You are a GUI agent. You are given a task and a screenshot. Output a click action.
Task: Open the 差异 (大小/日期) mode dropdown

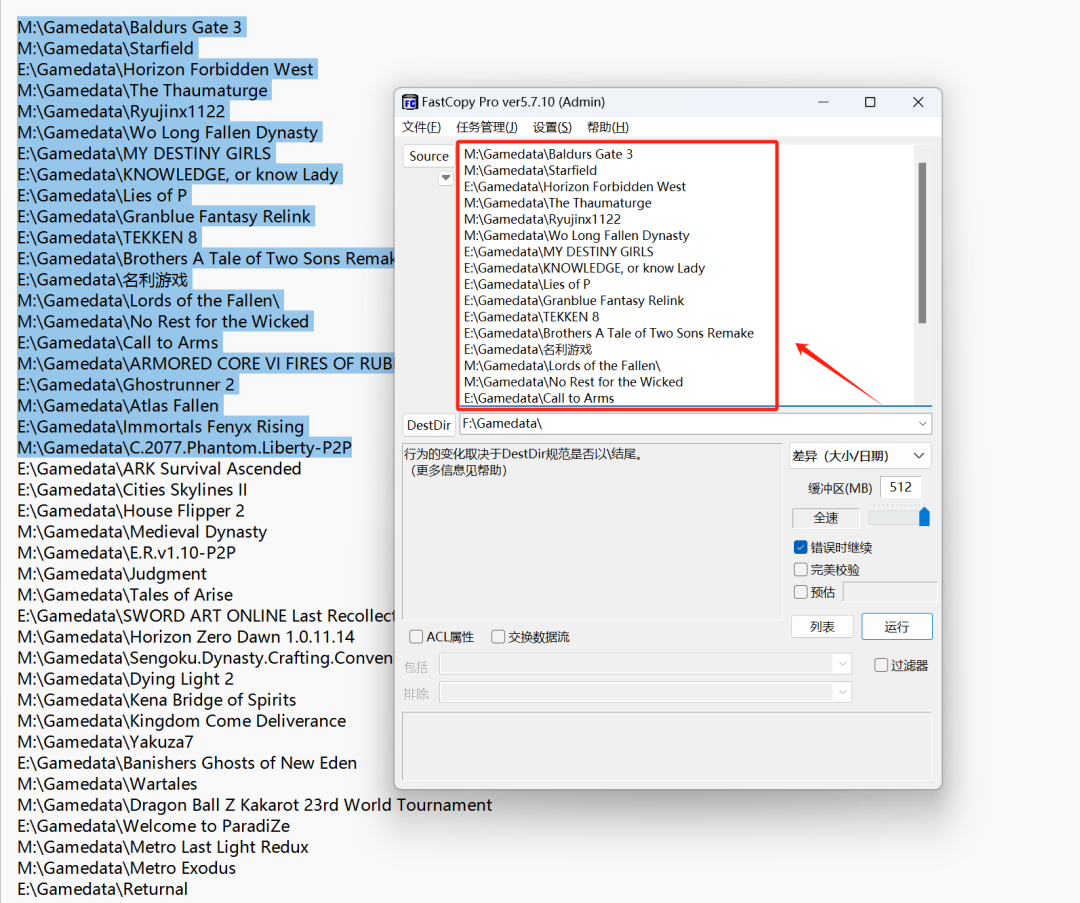coord(859,456)
